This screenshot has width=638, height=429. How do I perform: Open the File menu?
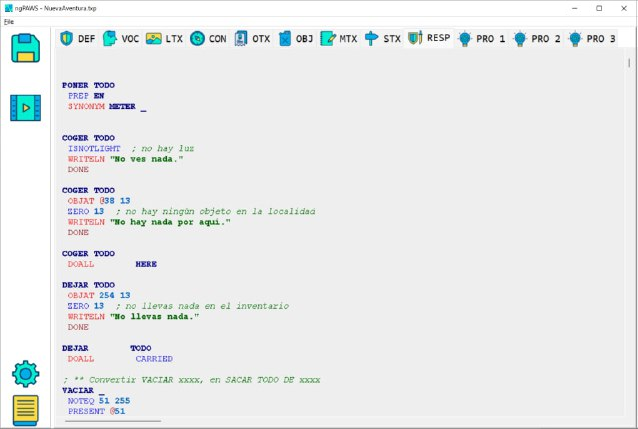point(9,22)
